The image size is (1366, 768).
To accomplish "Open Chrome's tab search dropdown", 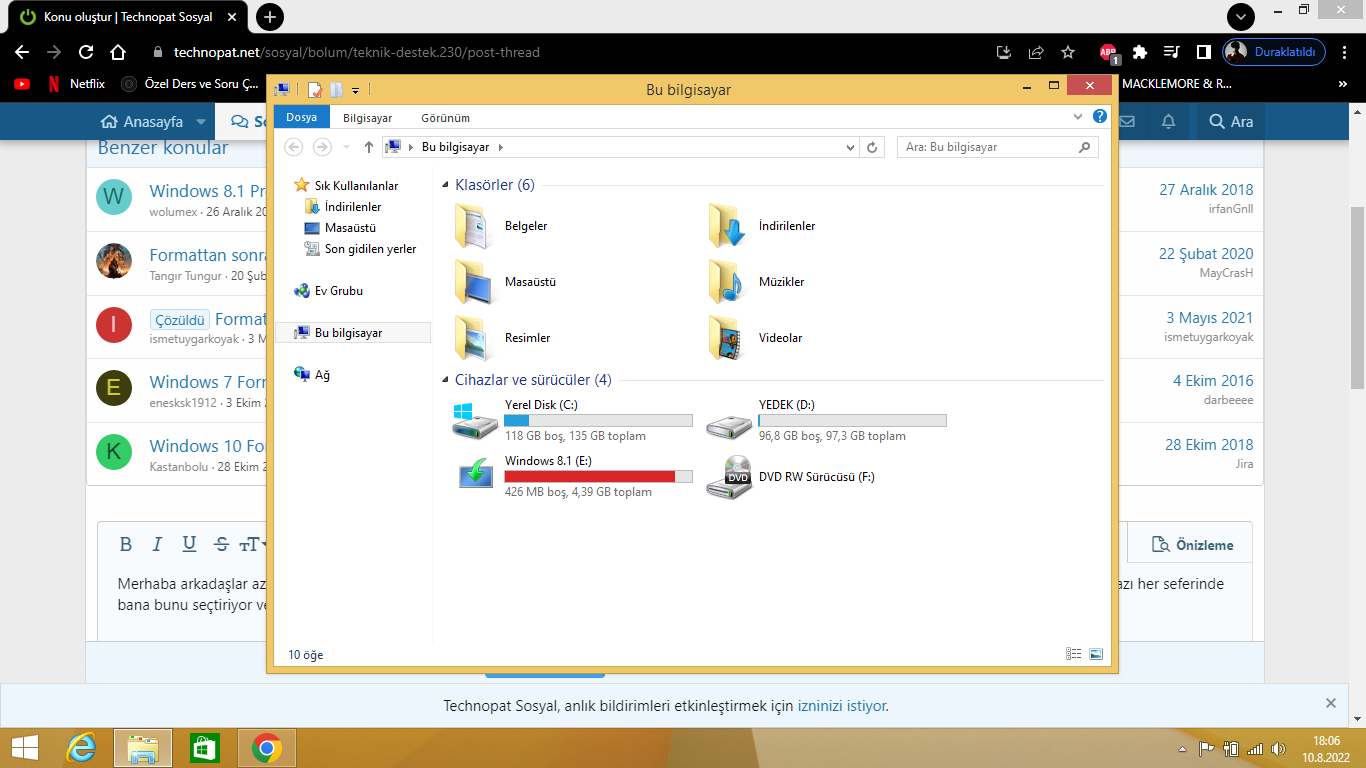I will pos(1241,17).
